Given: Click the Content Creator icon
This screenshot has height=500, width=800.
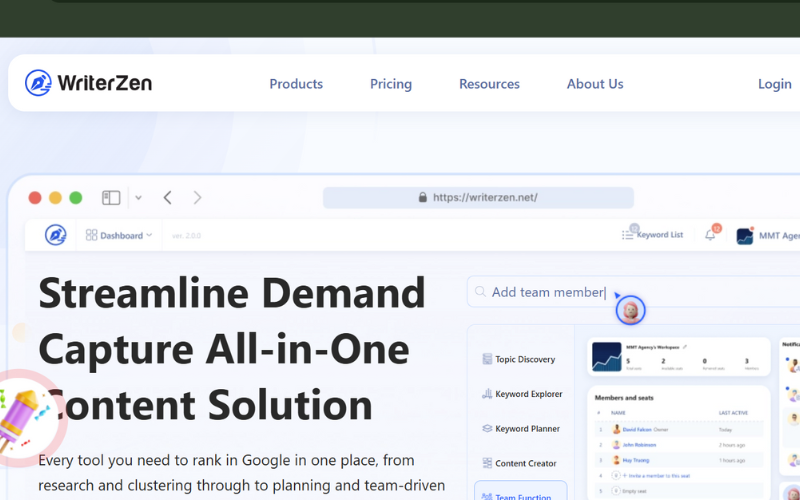Looking at the screenshot, I should [x=487, y=463].
